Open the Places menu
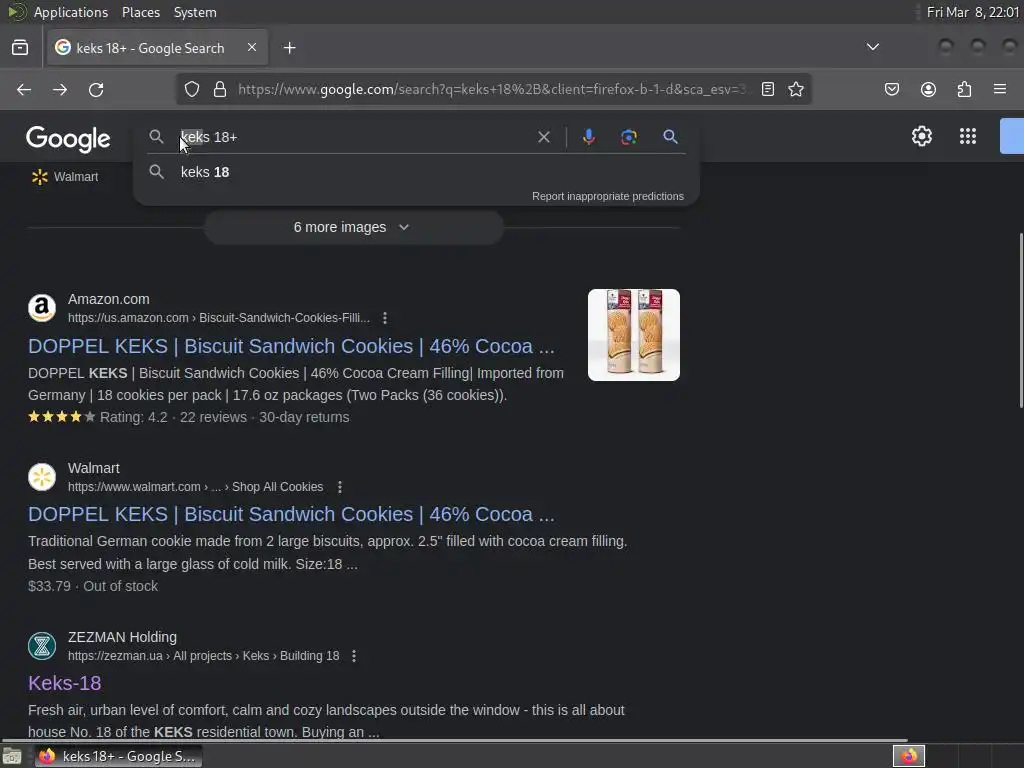 140,12
